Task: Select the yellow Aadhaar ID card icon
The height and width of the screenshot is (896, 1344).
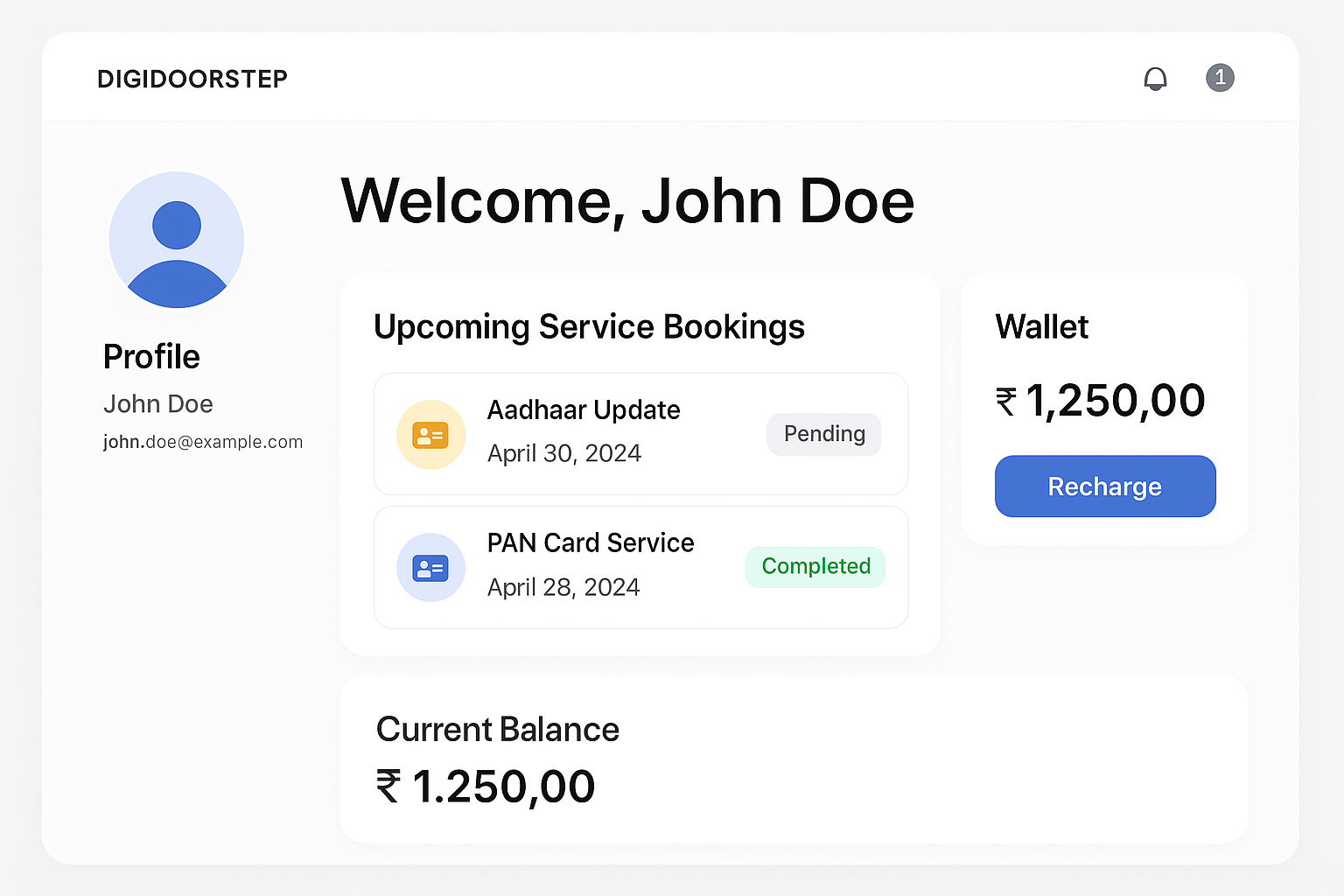Action: coord(430,435)
